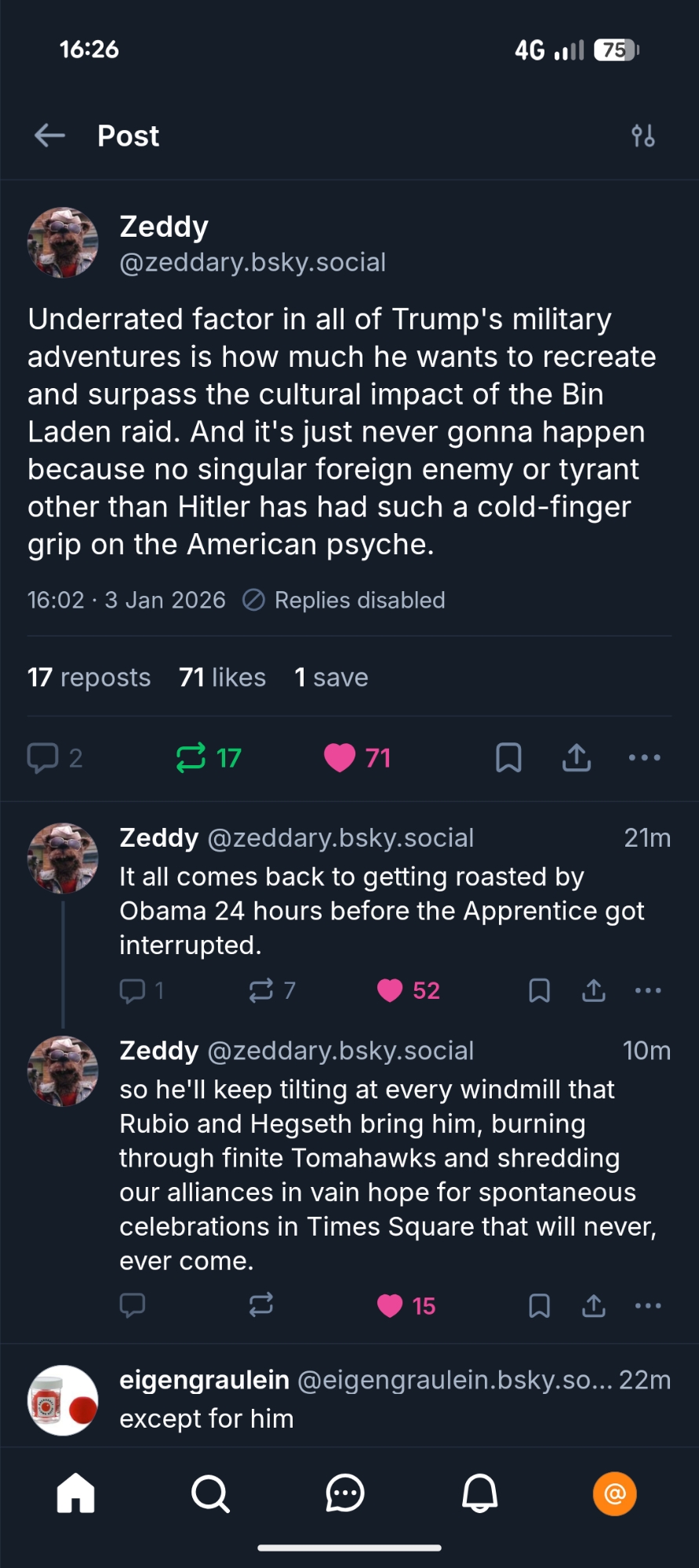Go to Home feed tab

click(x=76, y=1494)
